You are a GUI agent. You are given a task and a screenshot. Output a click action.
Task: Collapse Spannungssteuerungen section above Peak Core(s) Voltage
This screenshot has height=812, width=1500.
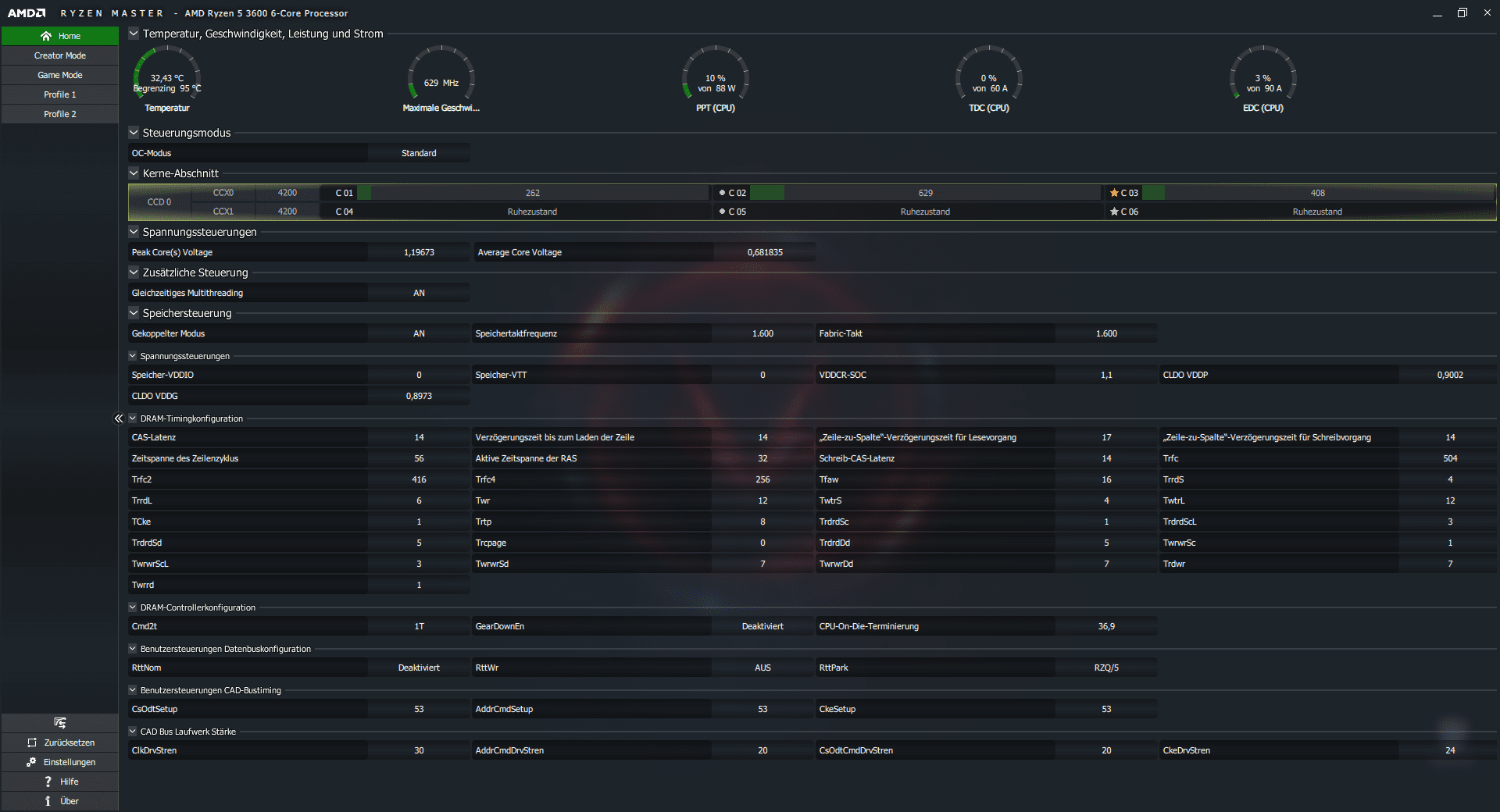134,232
